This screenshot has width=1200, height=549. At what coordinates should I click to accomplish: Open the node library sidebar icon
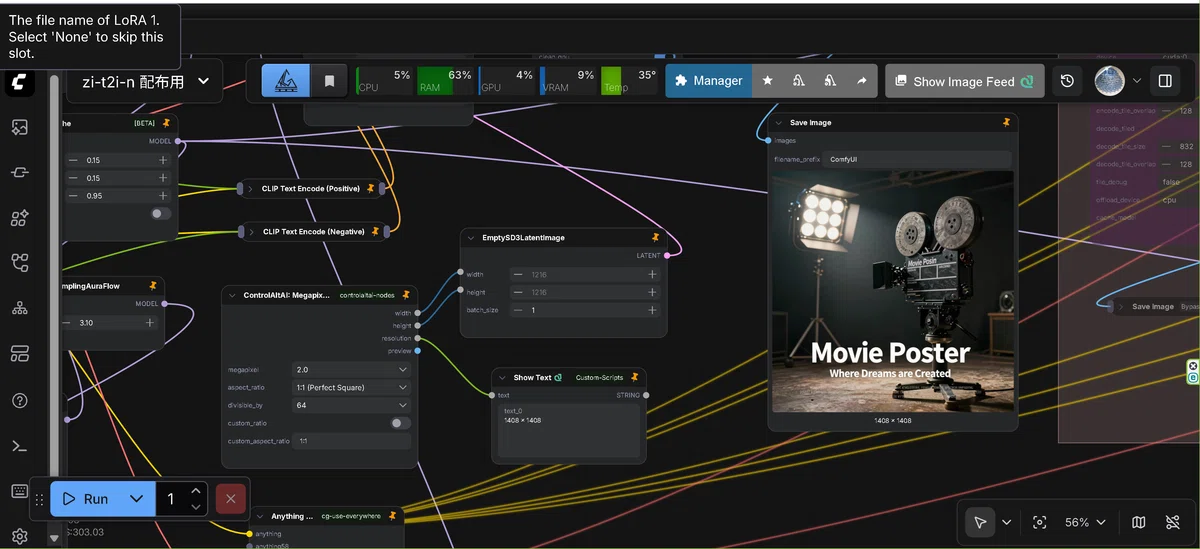[x=19, y=172]
